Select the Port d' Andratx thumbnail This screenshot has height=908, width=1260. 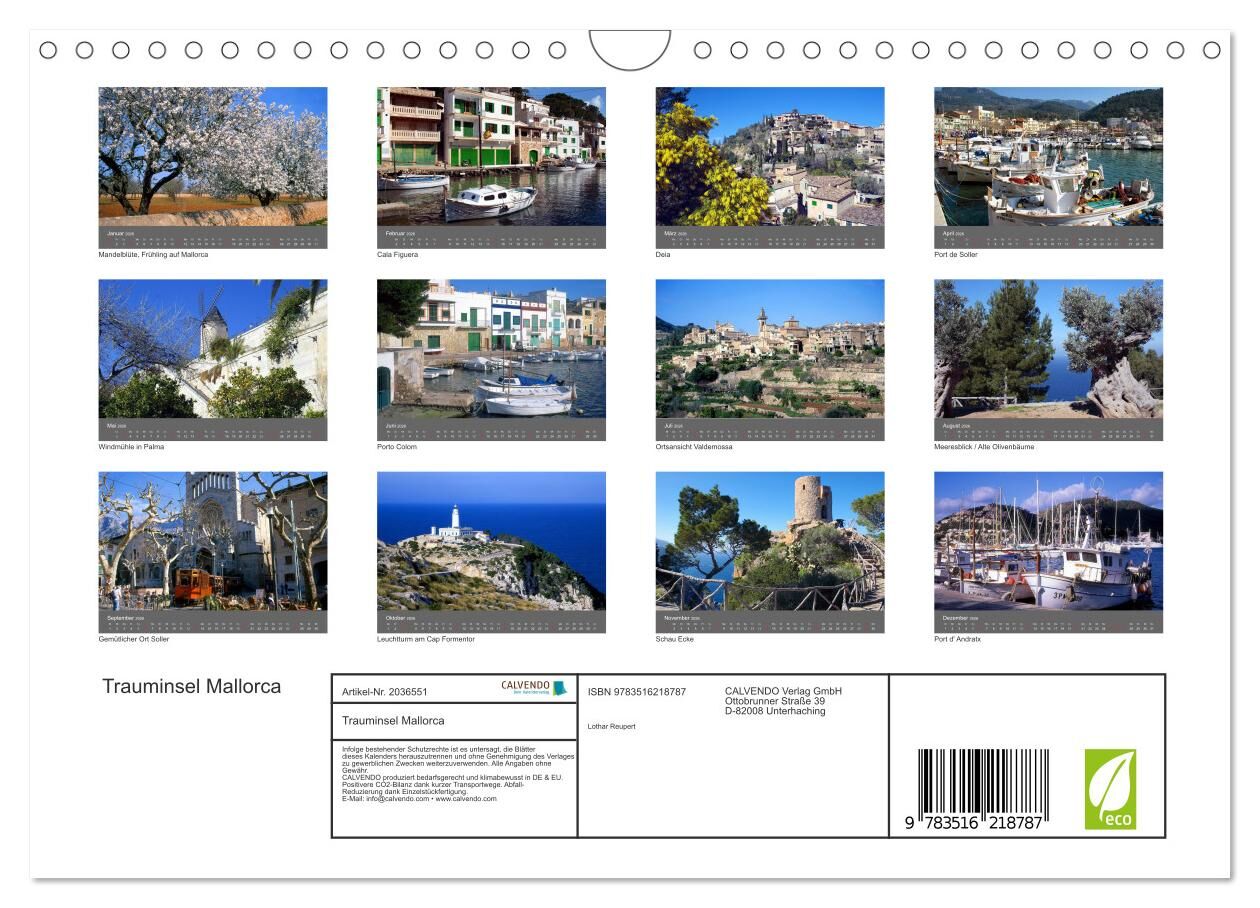click(1048, 541)
